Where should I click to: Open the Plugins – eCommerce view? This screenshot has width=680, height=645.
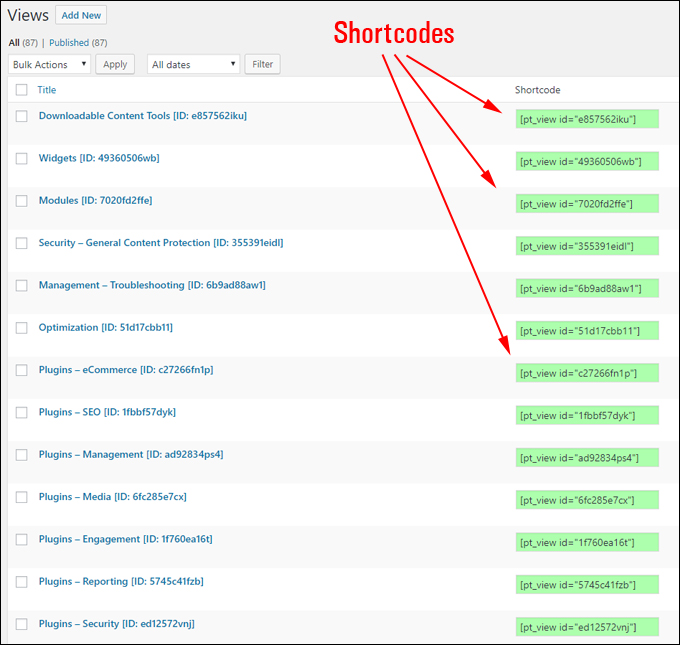pos(126,370)
